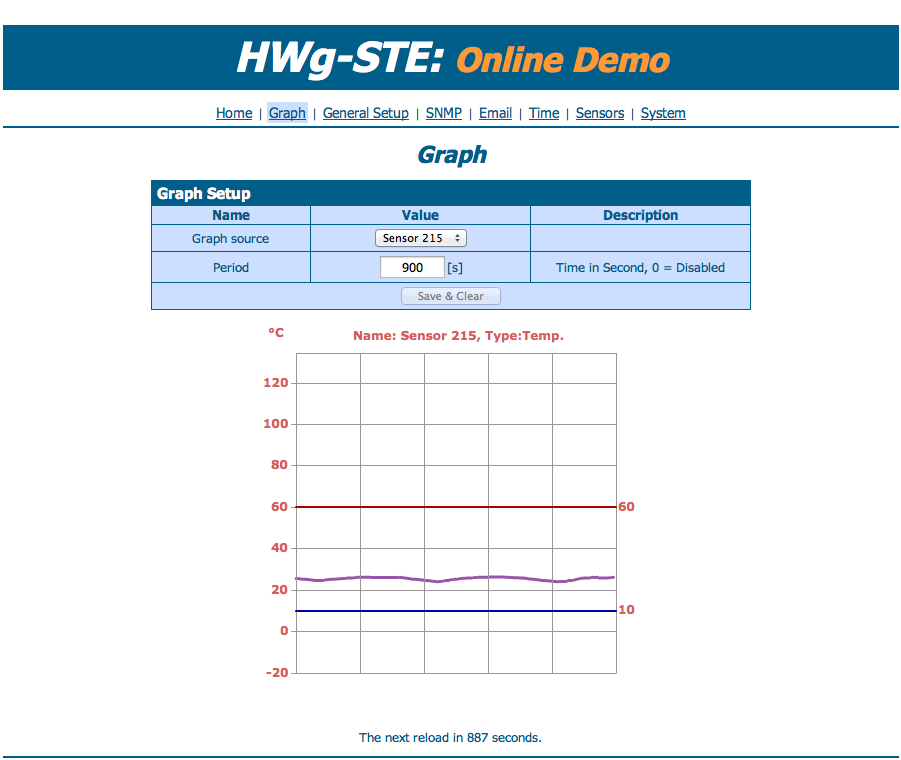Navigate to the Time page

pyautogui.click(x=544, y=113)
